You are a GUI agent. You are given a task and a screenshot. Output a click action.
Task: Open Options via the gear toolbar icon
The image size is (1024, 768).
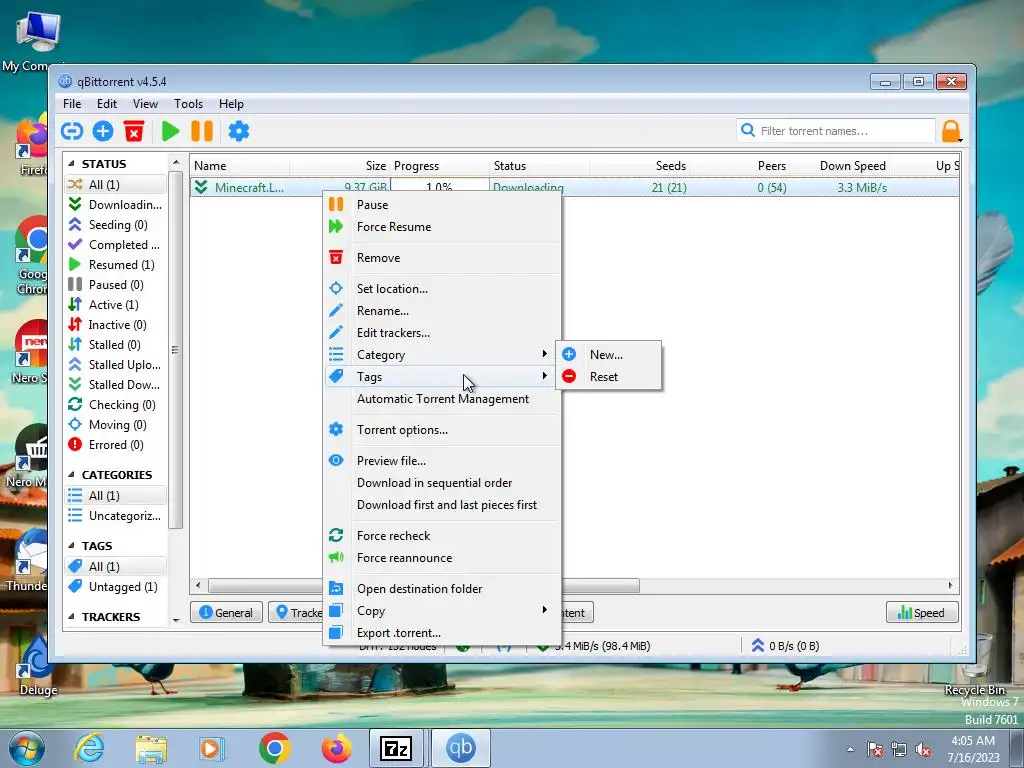[x=238, y=131]
